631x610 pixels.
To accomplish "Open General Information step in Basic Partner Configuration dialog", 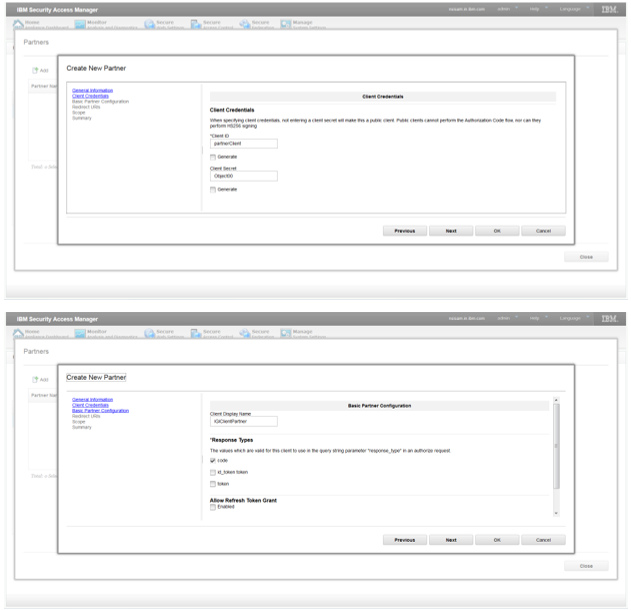I will coord(93,400).
